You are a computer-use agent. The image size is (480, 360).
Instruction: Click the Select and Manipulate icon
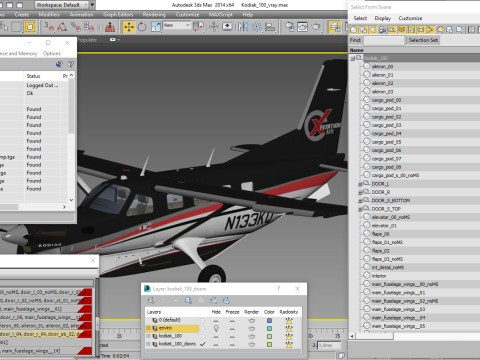pos(213,27)
